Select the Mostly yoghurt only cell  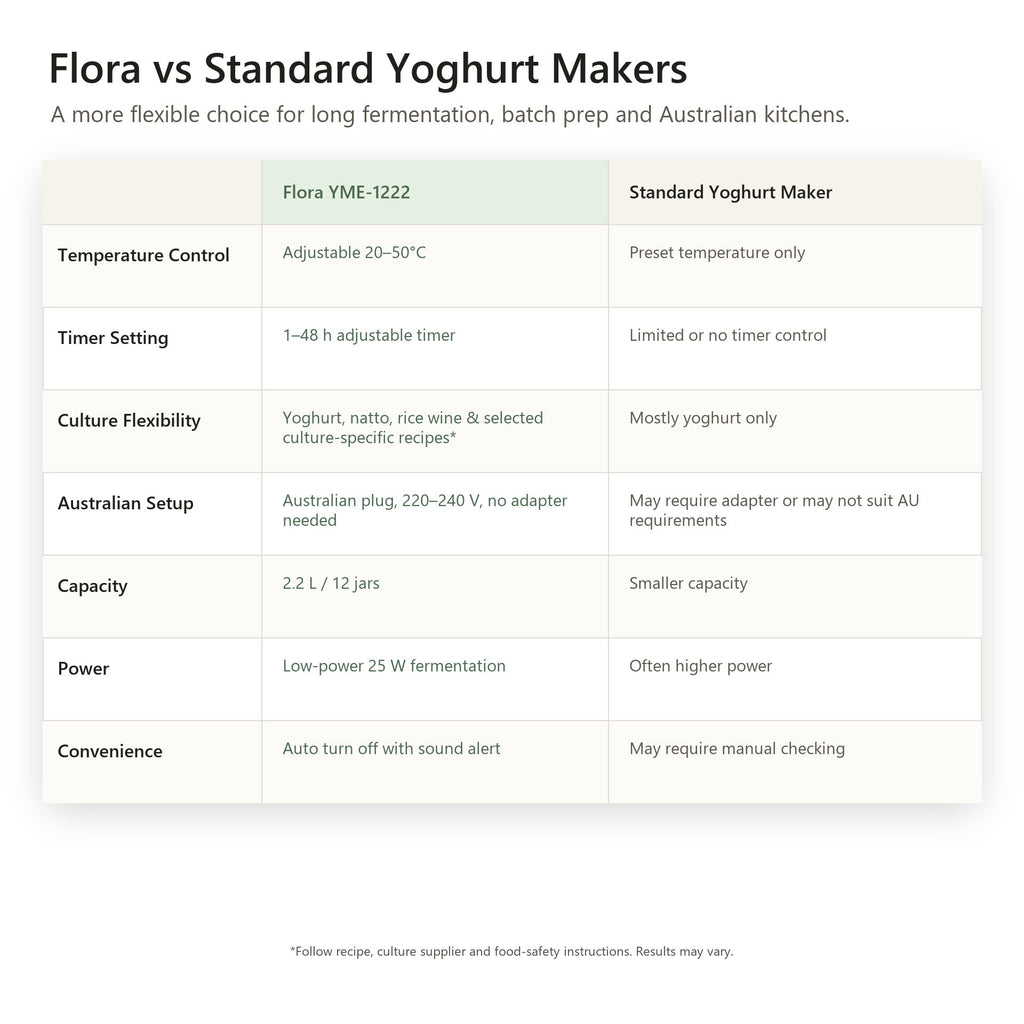[795, 432]
